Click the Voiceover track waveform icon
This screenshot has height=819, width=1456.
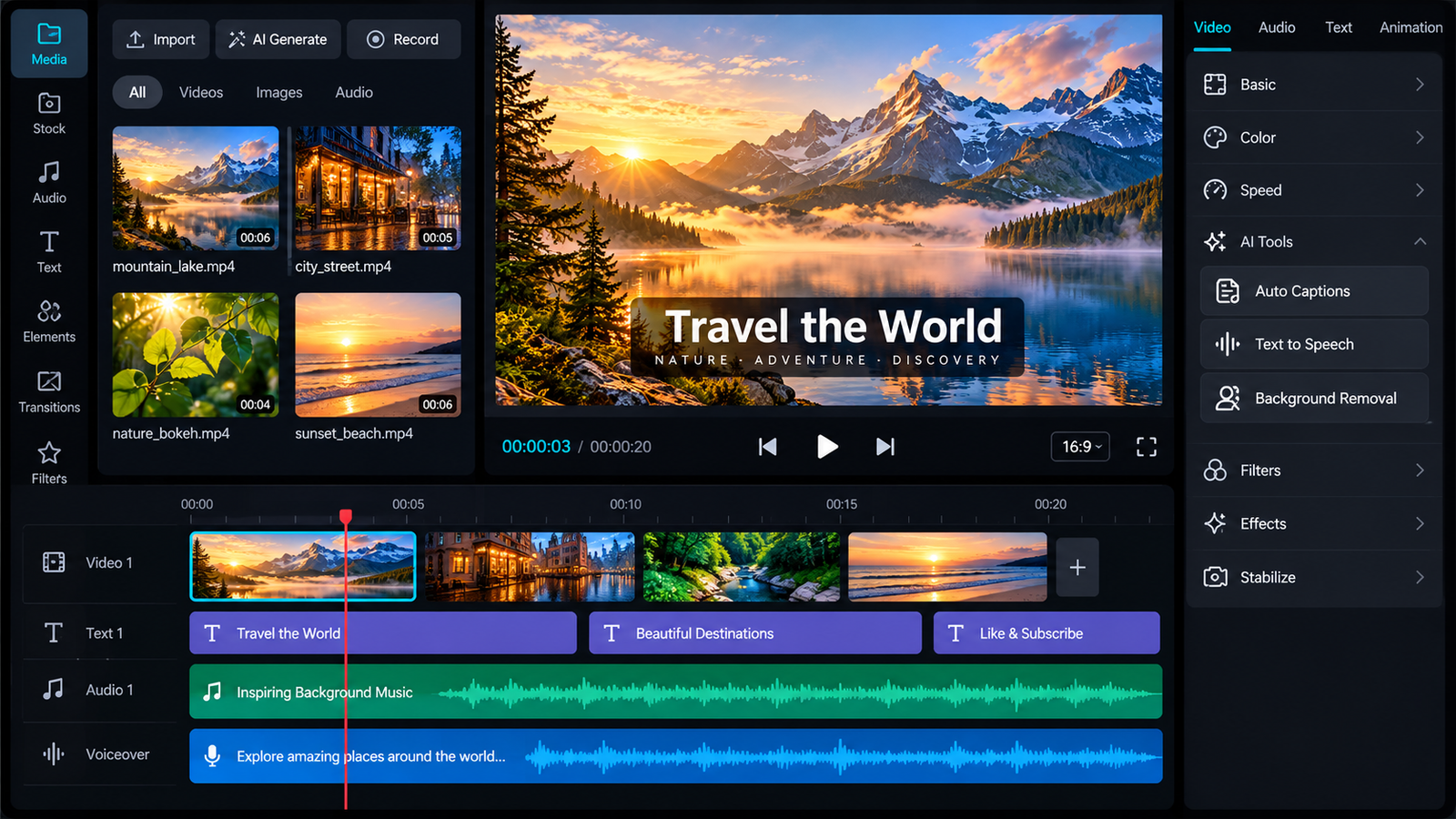[x=54, y=753]
